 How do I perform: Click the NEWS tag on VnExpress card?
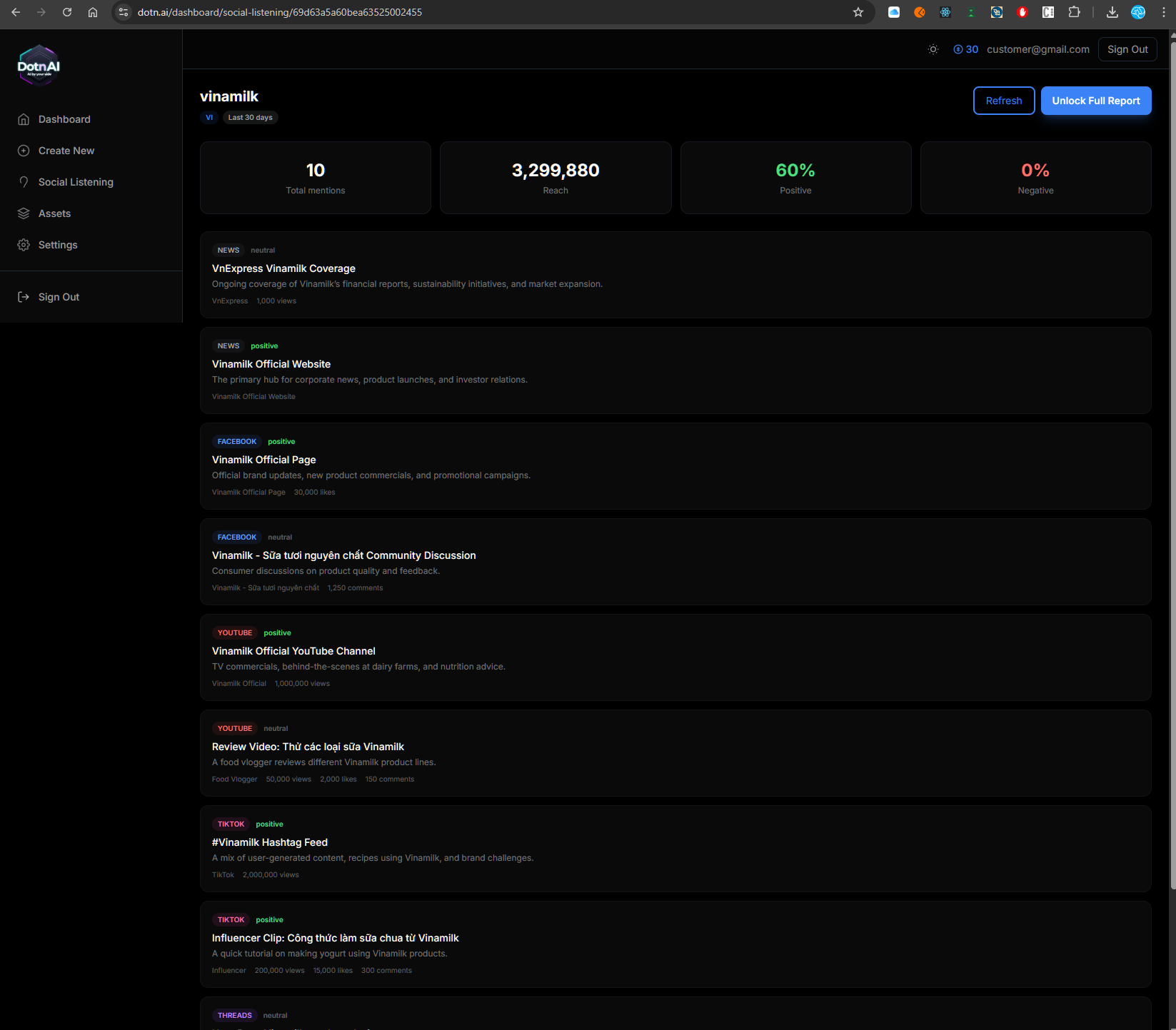point(228,250)
